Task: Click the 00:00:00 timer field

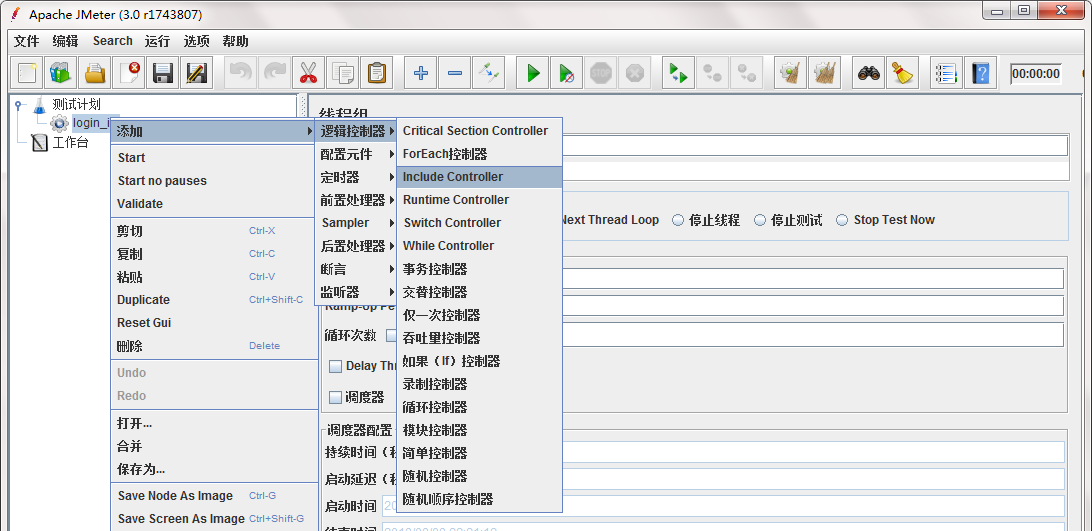Action: (x=1036, y=74)
